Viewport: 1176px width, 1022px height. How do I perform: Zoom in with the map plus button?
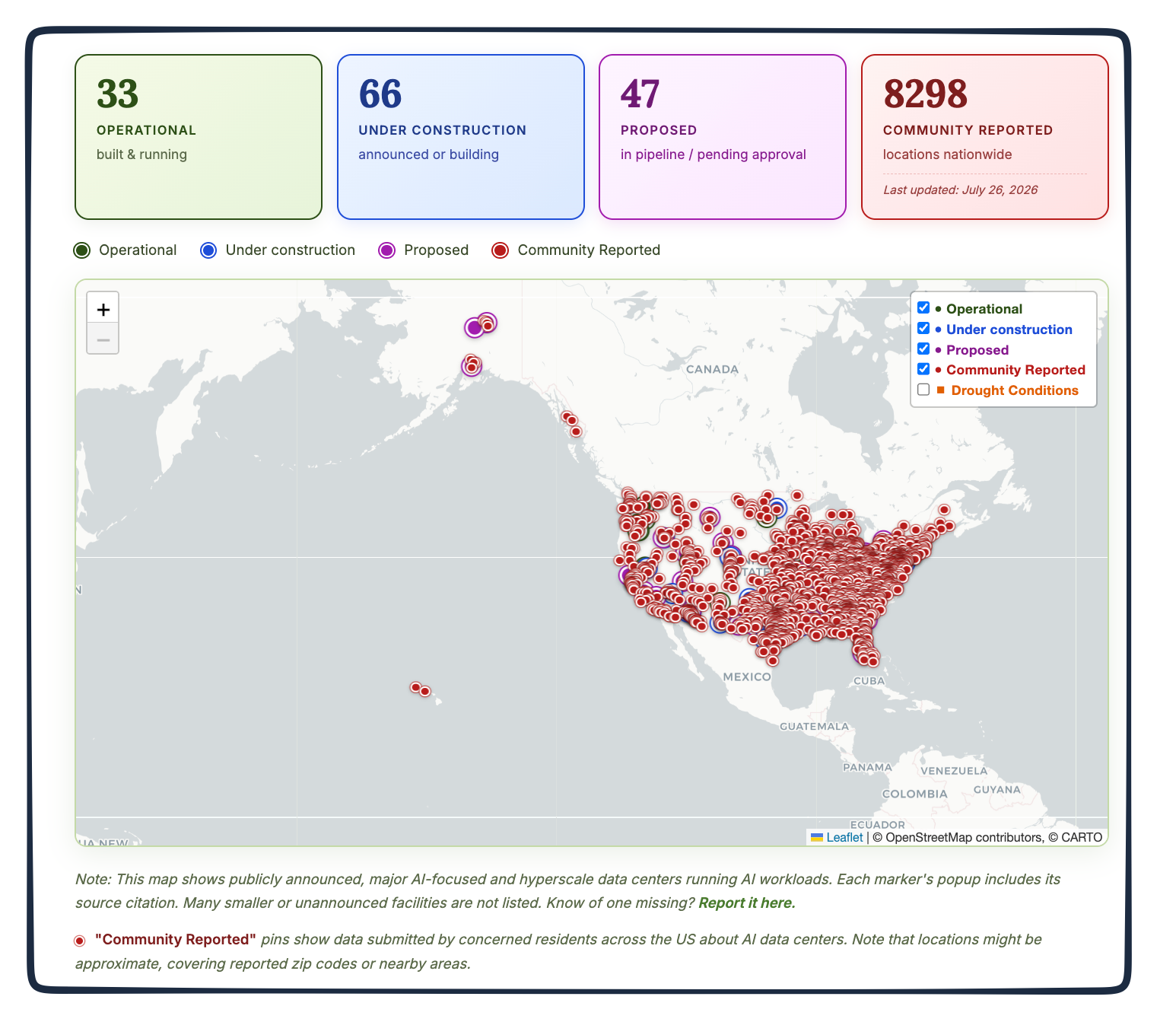tap(103, 309)
